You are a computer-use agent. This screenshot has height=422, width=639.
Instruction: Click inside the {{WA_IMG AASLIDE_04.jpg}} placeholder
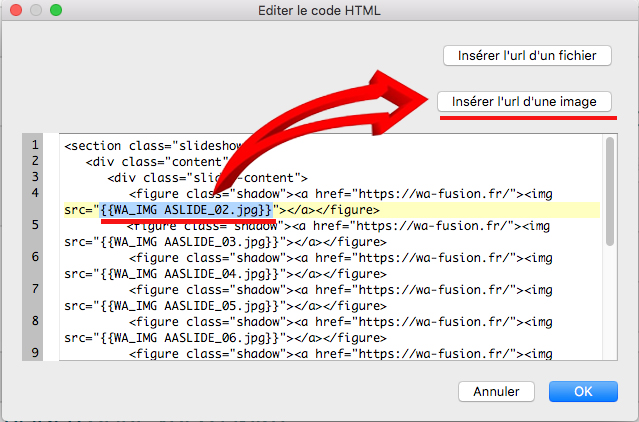[x=188, y=273]
